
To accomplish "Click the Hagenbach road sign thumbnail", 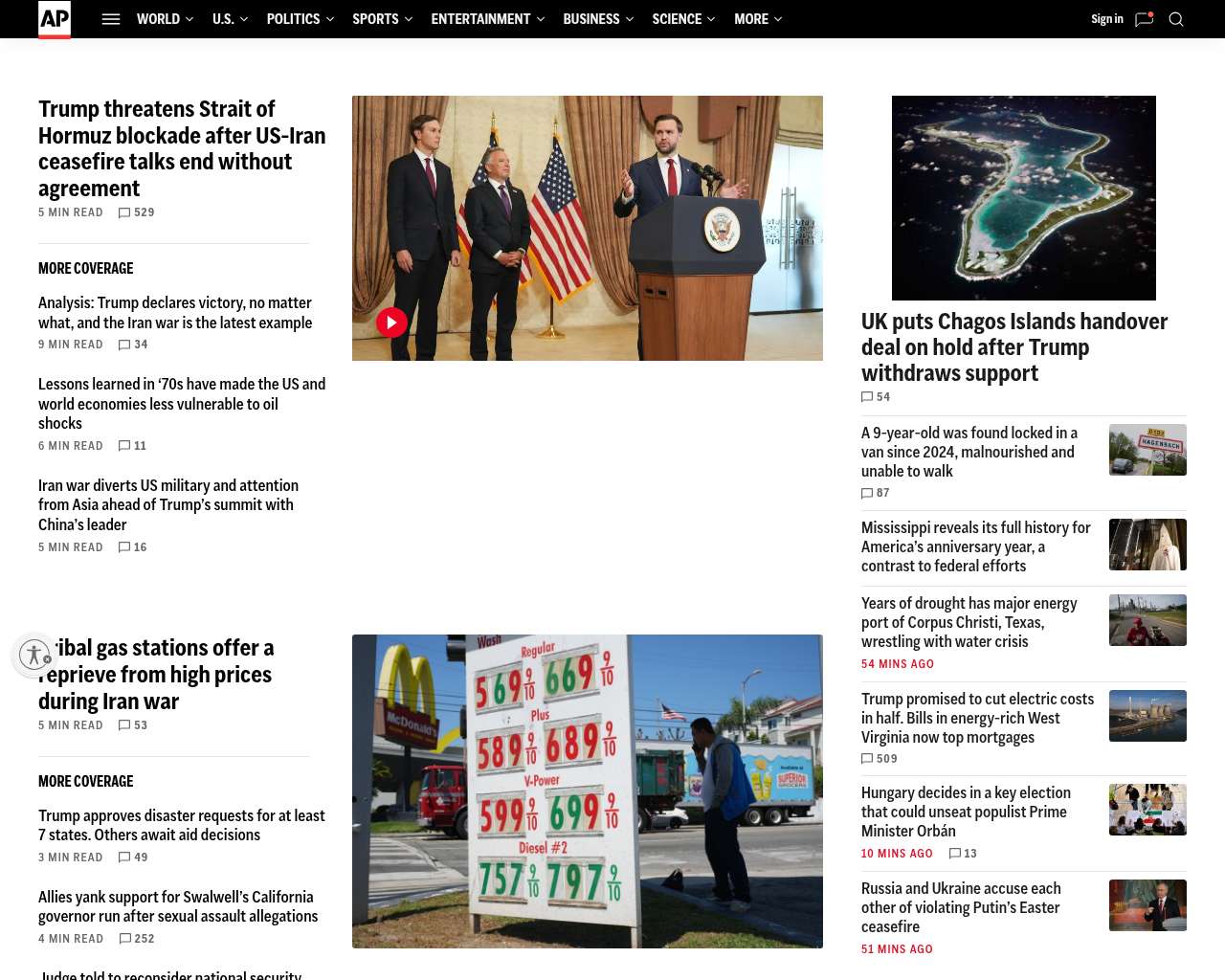I will [x=1147, y=450].
